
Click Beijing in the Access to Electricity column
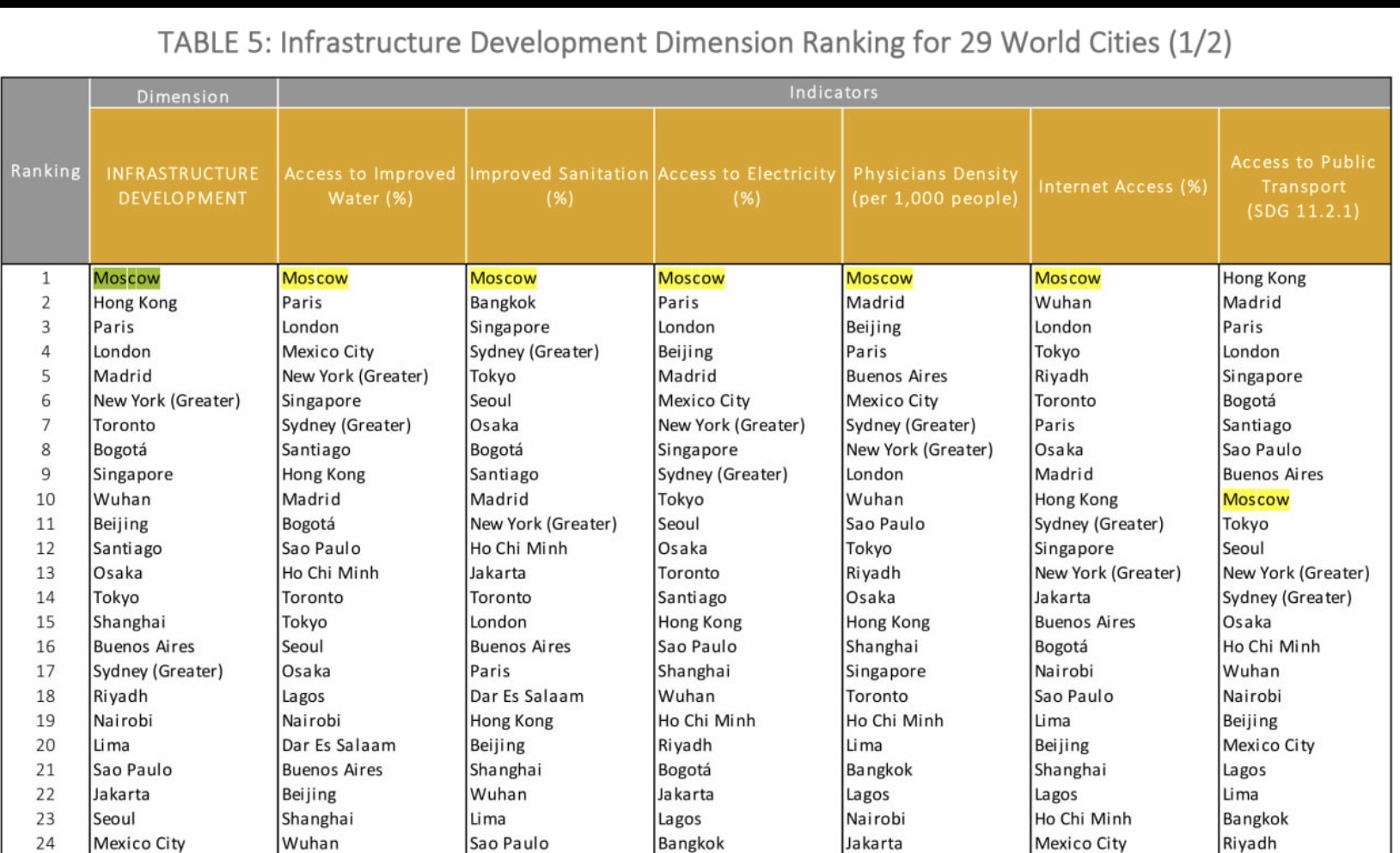[x=685, y=351]
